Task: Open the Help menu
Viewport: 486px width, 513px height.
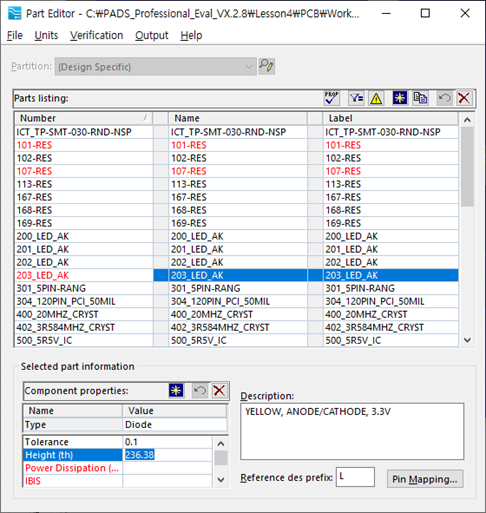Action: coord(191,35)
